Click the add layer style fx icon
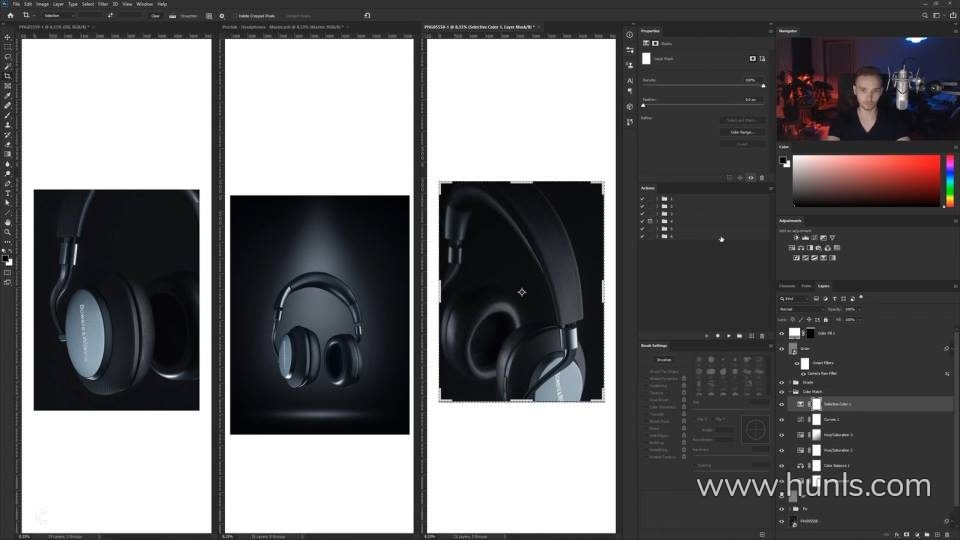 tap(896, 534)
